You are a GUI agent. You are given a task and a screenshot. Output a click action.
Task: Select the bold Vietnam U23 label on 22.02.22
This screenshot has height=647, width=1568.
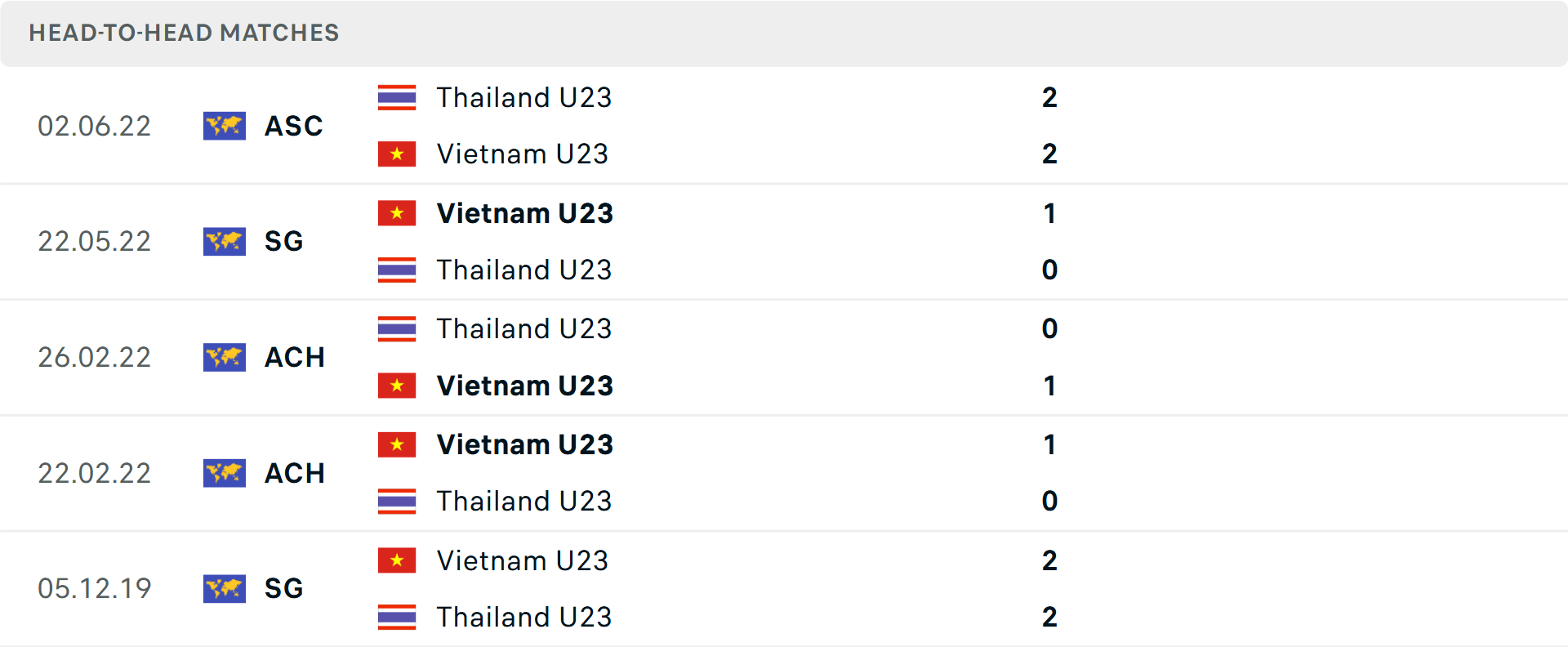point(525,444)
